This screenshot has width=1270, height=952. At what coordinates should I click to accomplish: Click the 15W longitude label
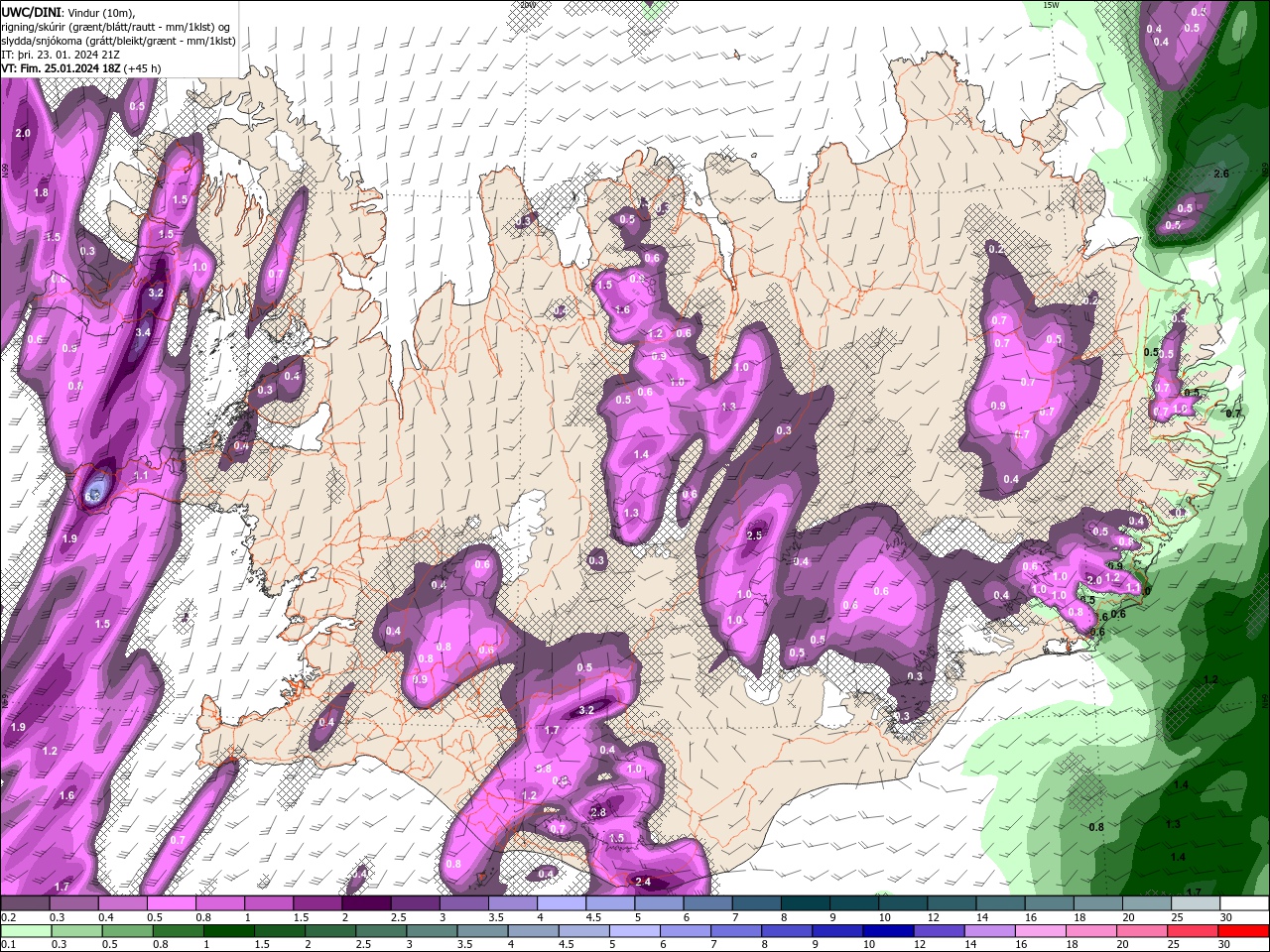click(1051, 5)
